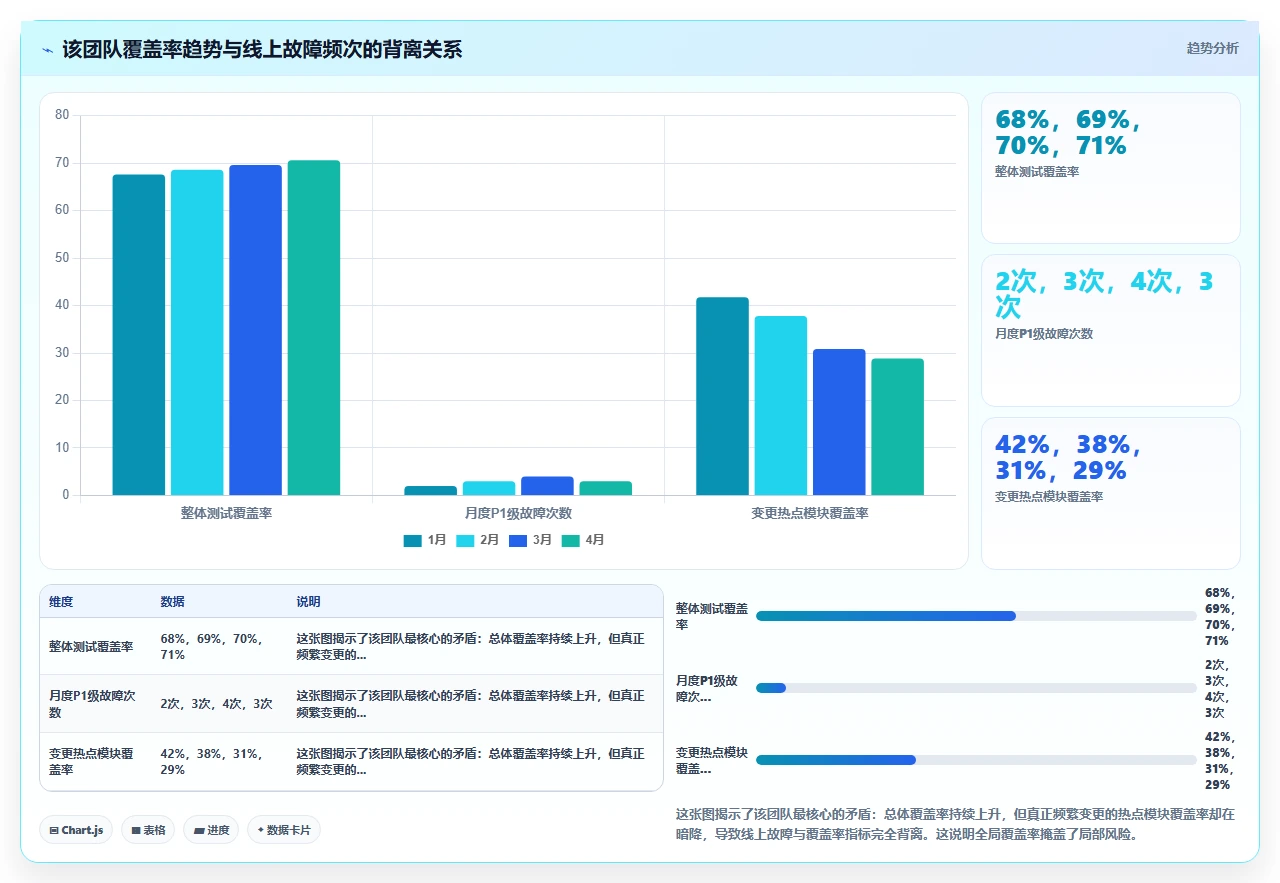Toggle the 1月 legend series
The height and width of the screenshot is (883, 1280).
[x=425, y=540]
